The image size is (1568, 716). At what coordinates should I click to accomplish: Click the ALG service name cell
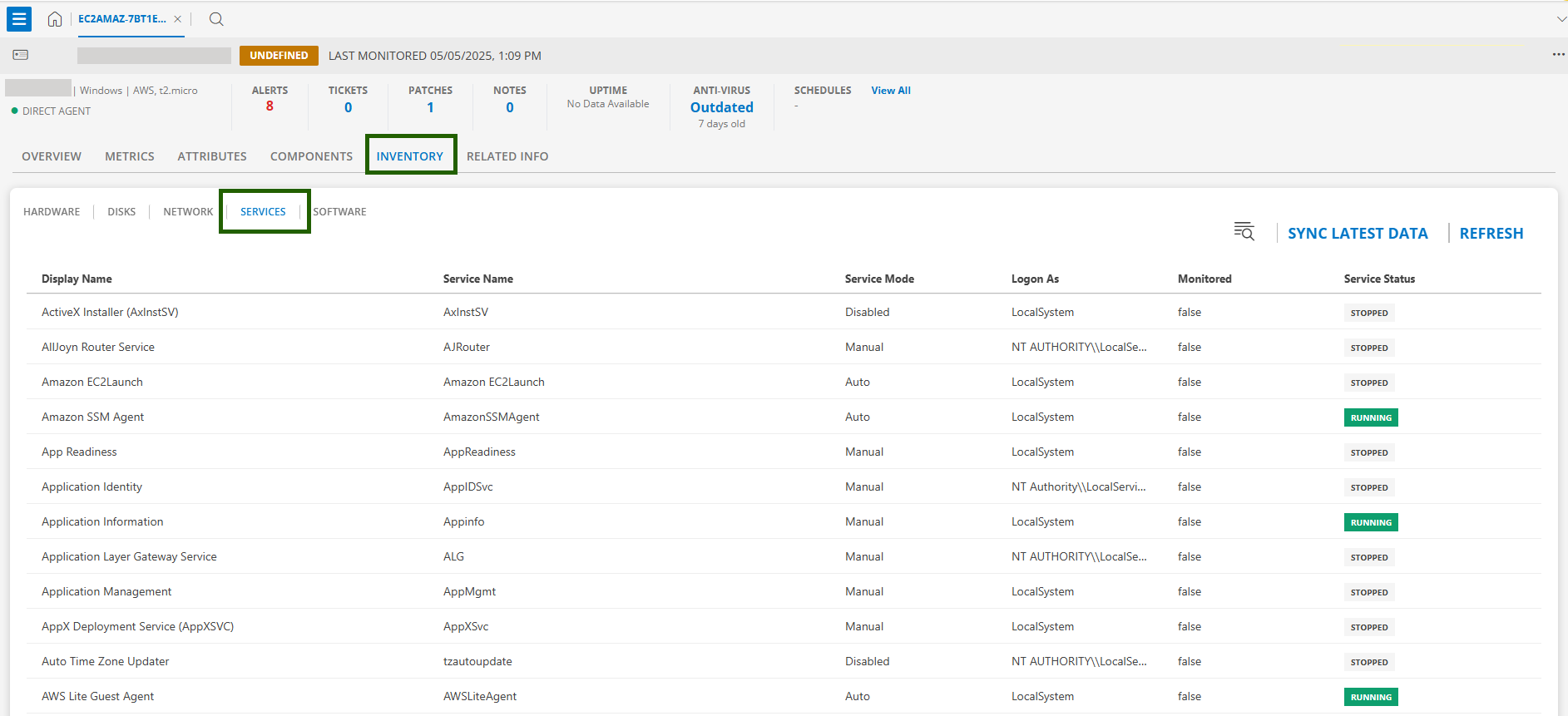[x=454, y=556]
